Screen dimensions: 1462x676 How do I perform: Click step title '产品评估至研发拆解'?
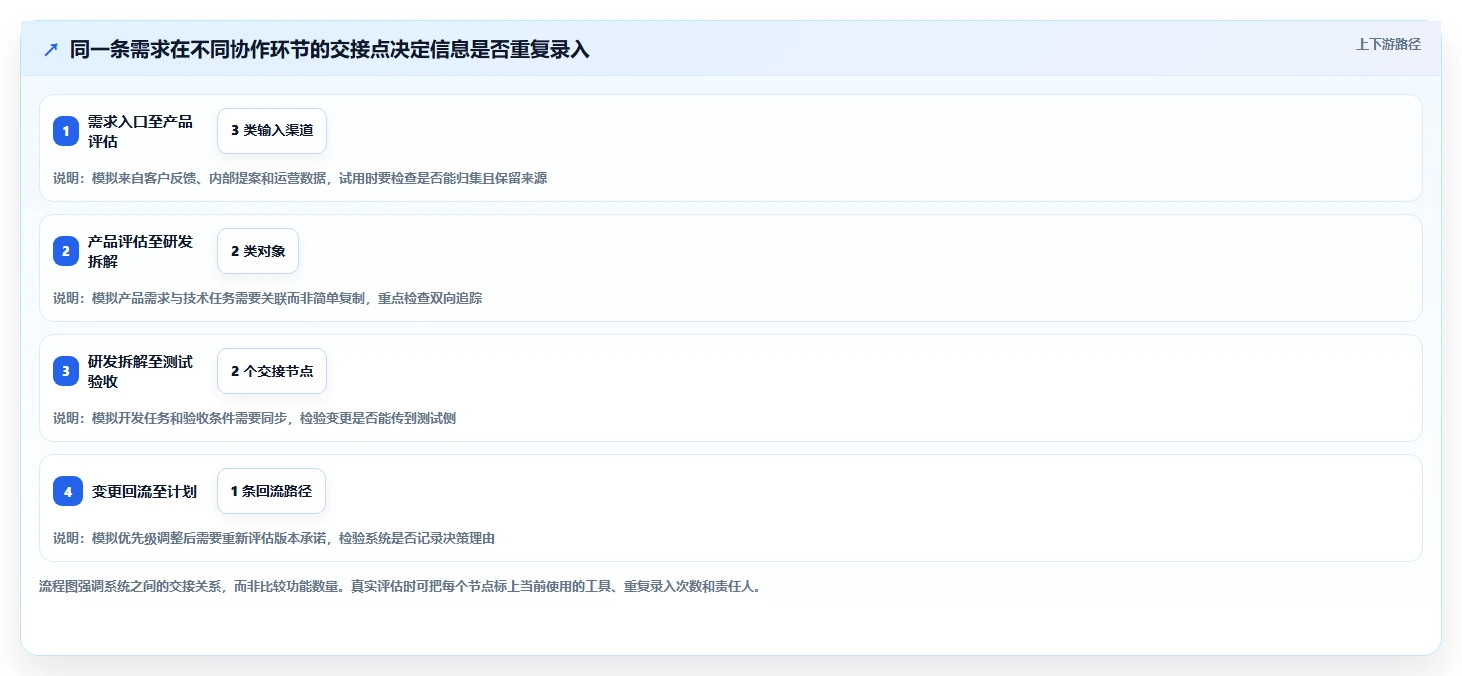point(141,251)
